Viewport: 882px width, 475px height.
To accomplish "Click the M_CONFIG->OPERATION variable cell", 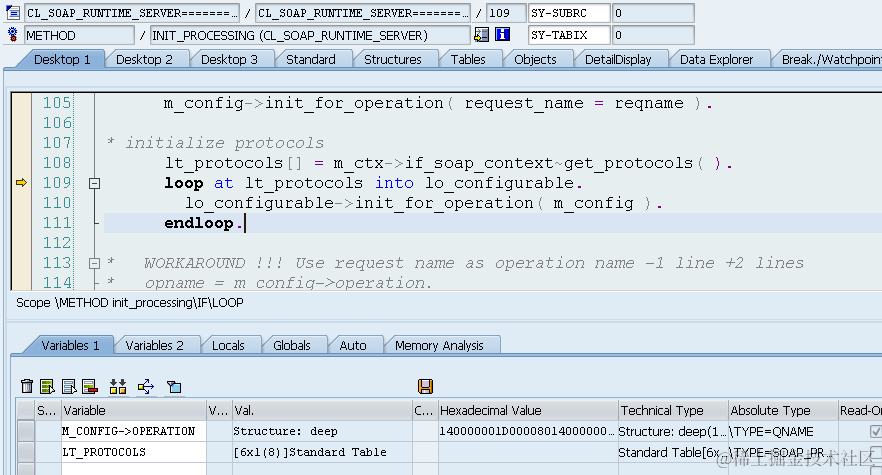I will (134, 431).
